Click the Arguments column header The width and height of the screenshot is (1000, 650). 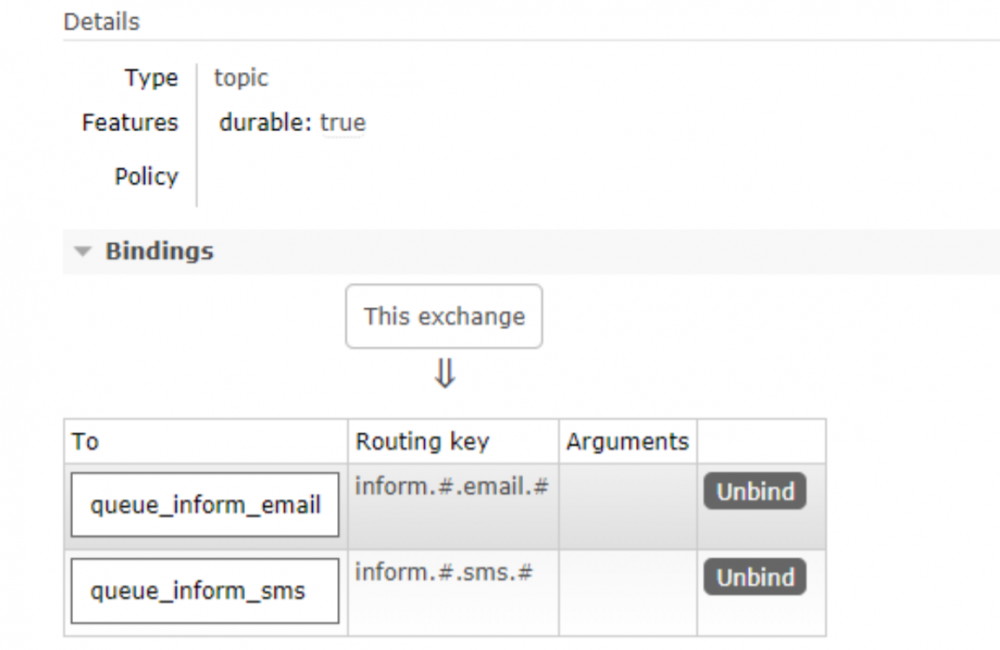(x=627, y=441)
